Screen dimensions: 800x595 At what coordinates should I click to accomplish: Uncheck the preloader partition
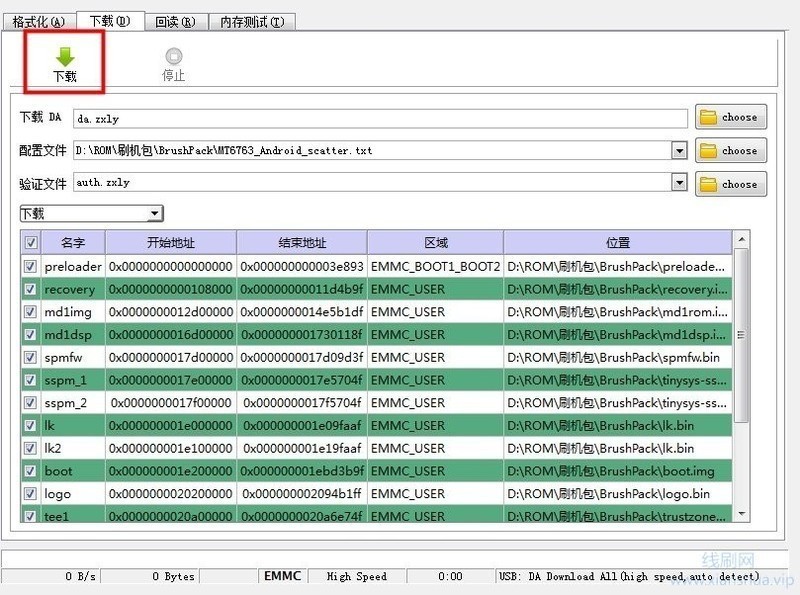(x=30, y=266)
